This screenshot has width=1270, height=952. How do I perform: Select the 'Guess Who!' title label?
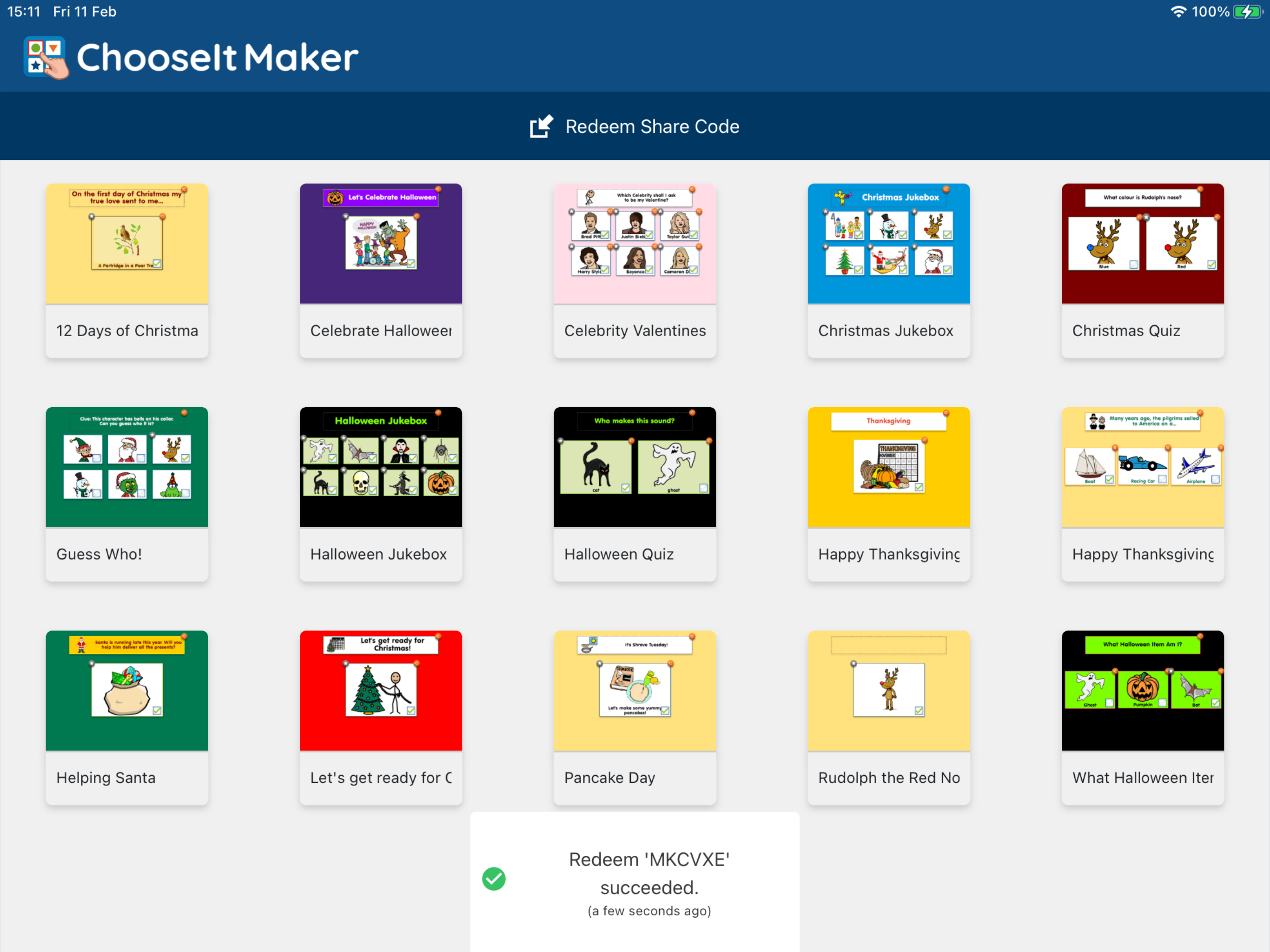(99, 554)
